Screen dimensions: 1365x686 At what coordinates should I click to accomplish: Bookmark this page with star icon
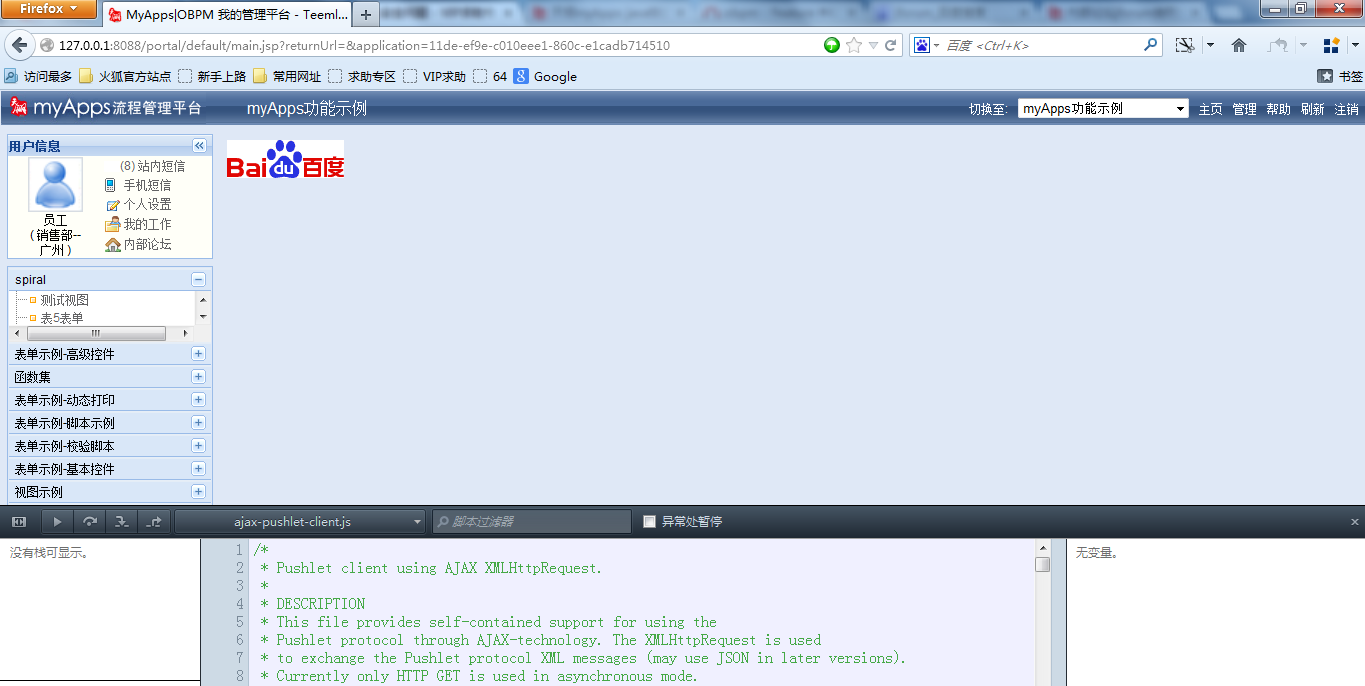(x=854, y=45)
